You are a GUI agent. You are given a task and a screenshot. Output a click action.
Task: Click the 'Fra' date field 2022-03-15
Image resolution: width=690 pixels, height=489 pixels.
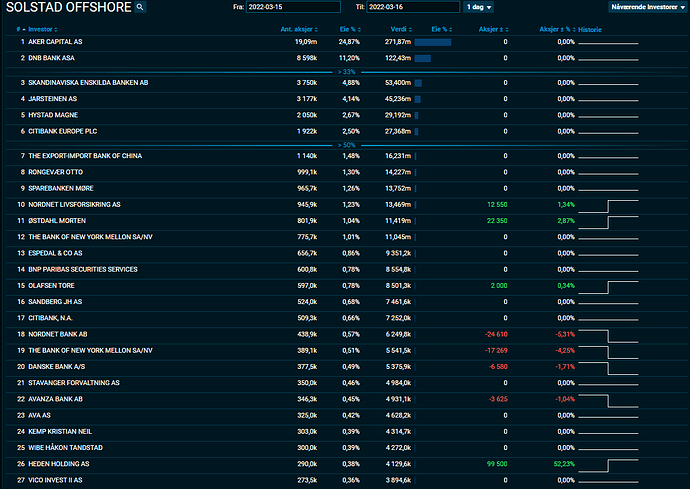coord(293,7)
